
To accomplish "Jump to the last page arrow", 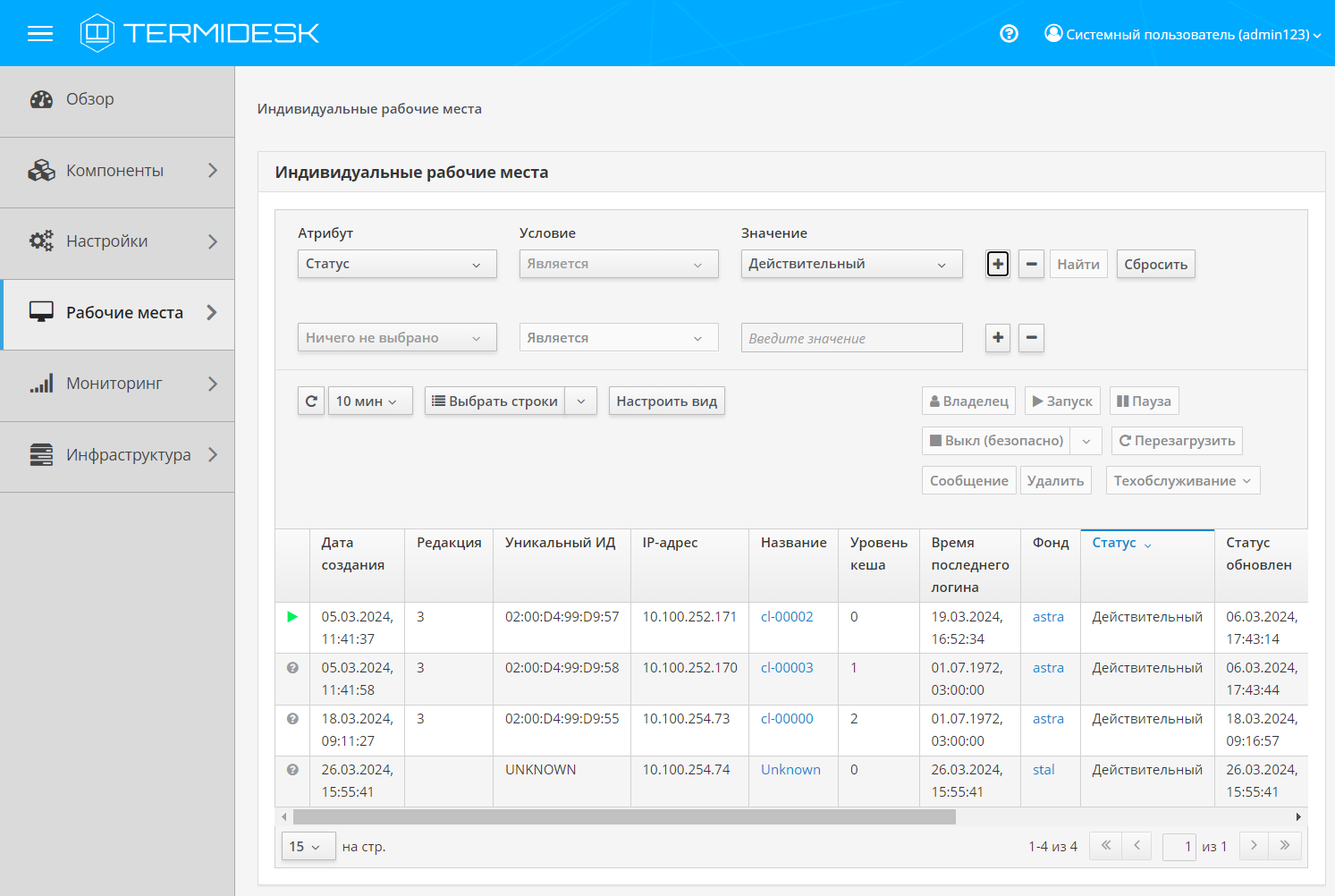I will 1285,846.
